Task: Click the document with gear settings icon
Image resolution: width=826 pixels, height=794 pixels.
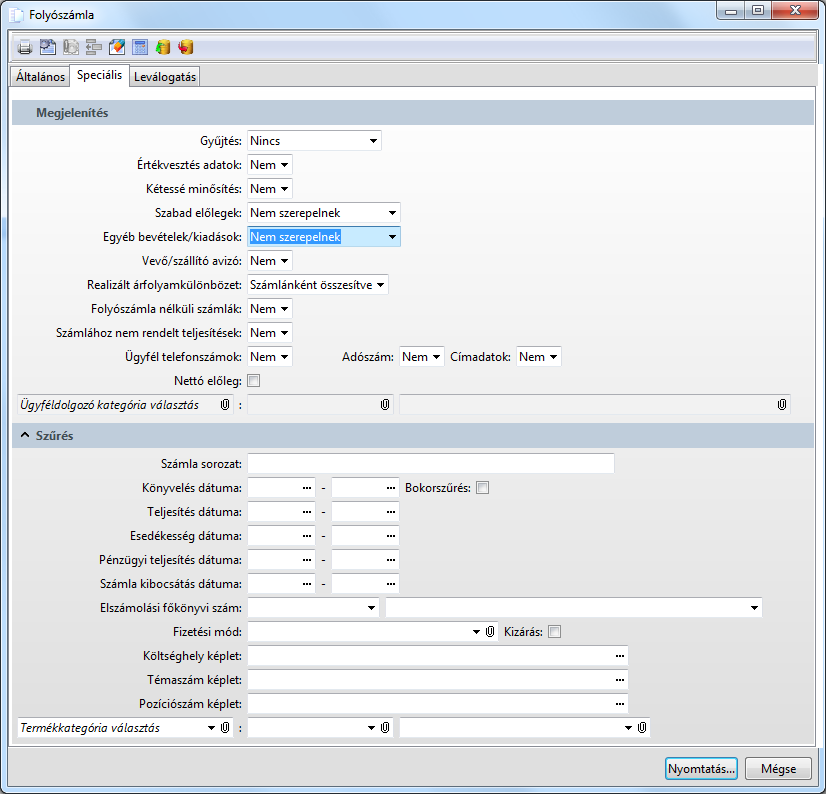Action: [48, 47]
